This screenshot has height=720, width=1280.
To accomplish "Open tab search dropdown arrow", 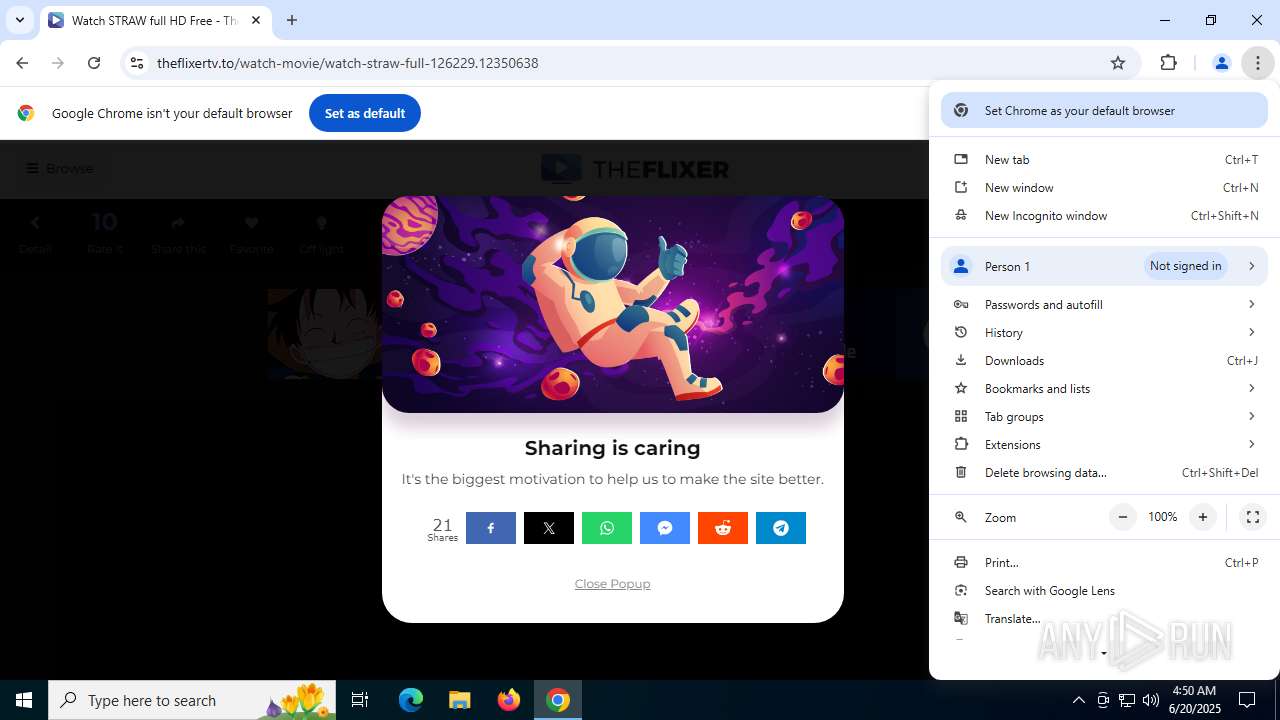I will [19, 20].
